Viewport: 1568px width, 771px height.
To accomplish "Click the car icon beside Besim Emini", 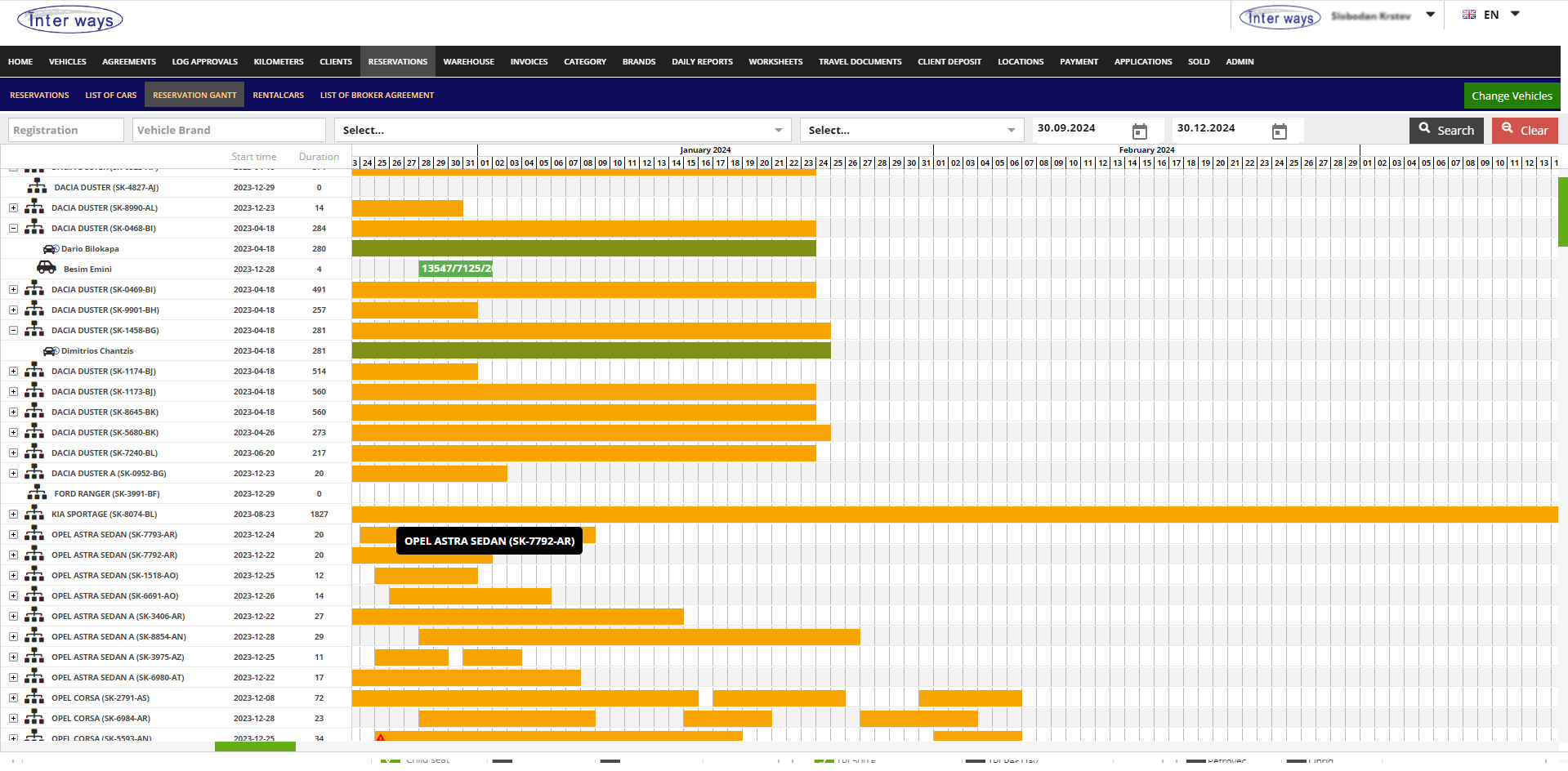I will point(47,268).
